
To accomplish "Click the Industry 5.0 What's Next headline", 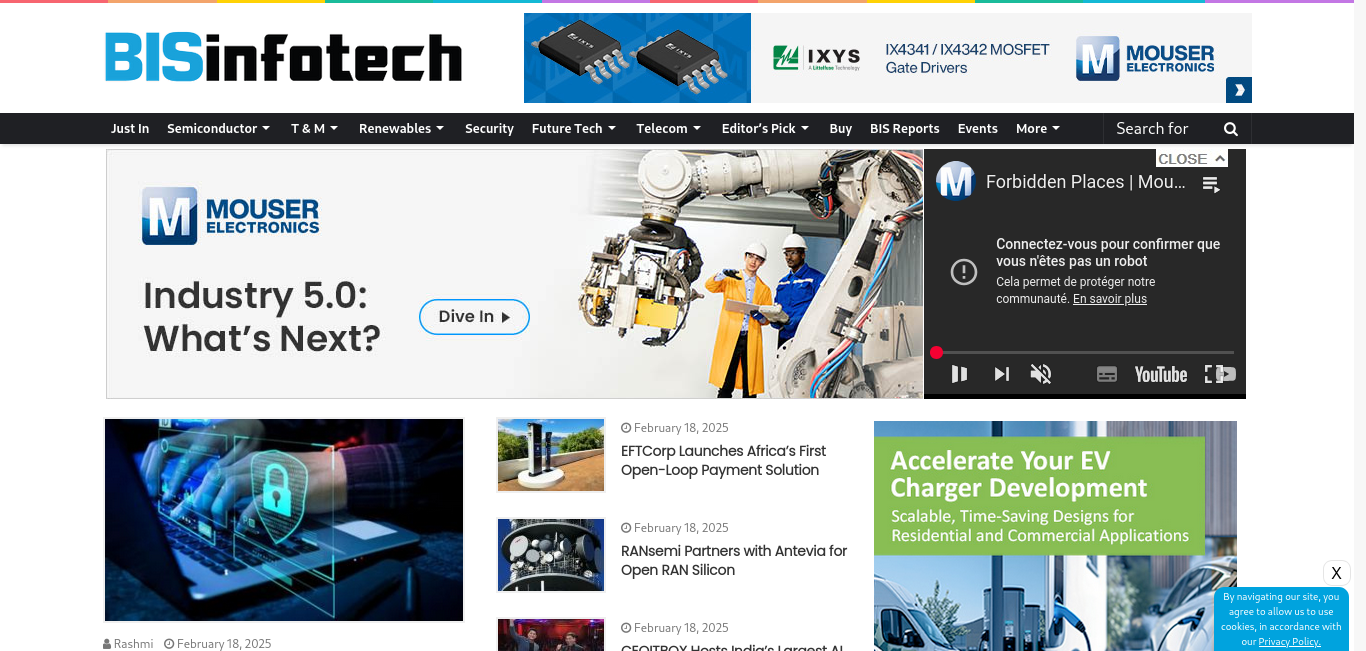I will [262, 317].
